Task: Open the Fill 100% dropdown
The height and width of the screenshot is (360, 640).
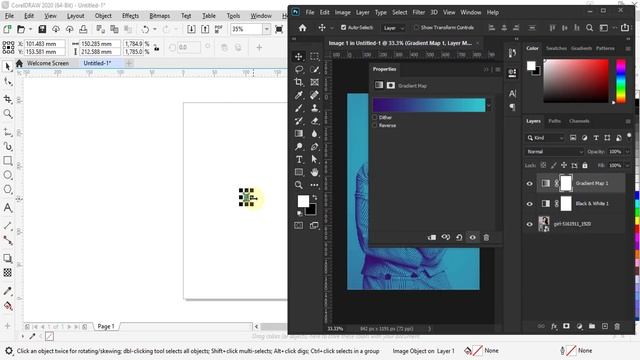Action: 627,165
